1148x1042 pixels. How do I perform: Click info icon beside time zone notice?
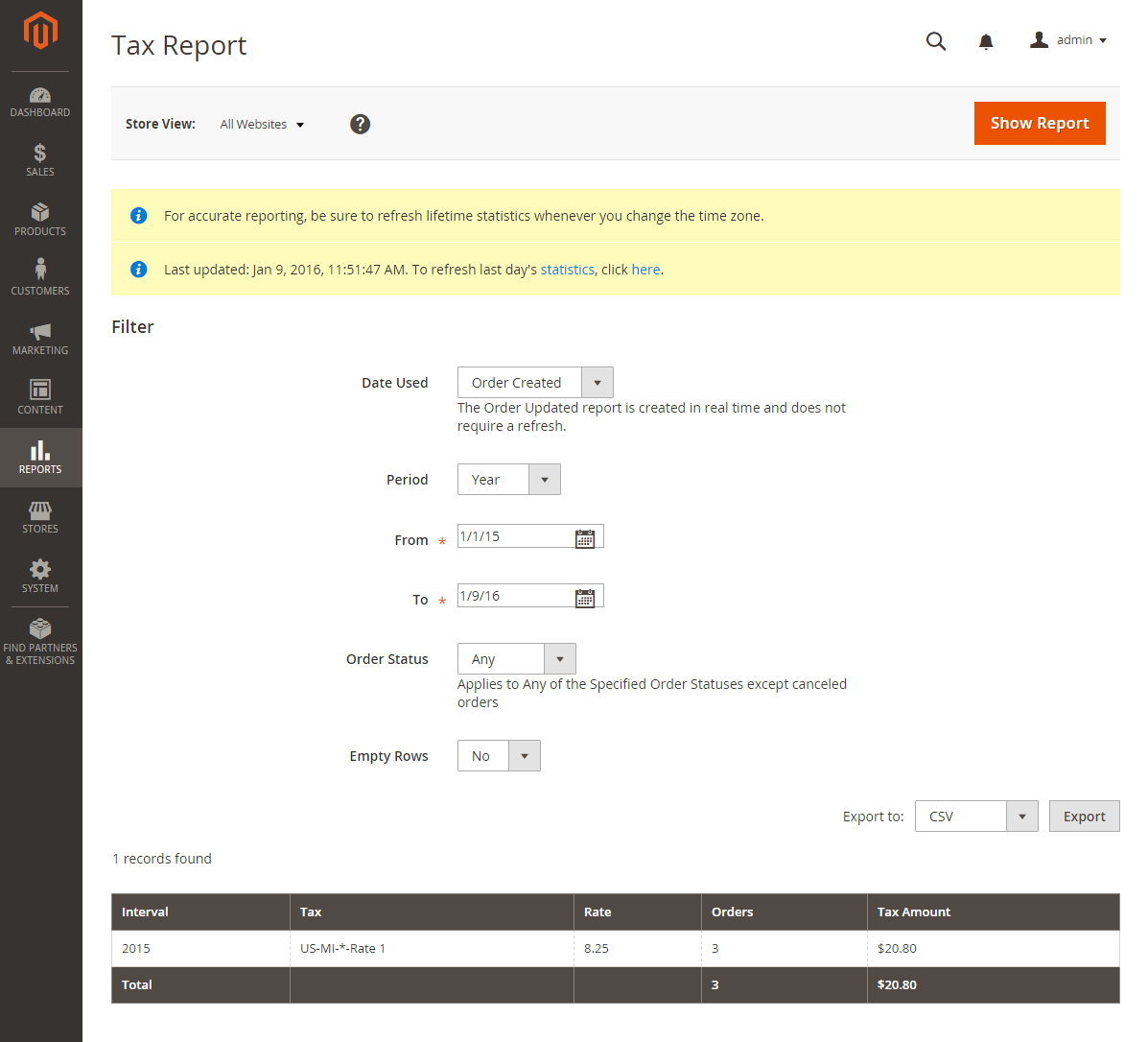[138, 215]
